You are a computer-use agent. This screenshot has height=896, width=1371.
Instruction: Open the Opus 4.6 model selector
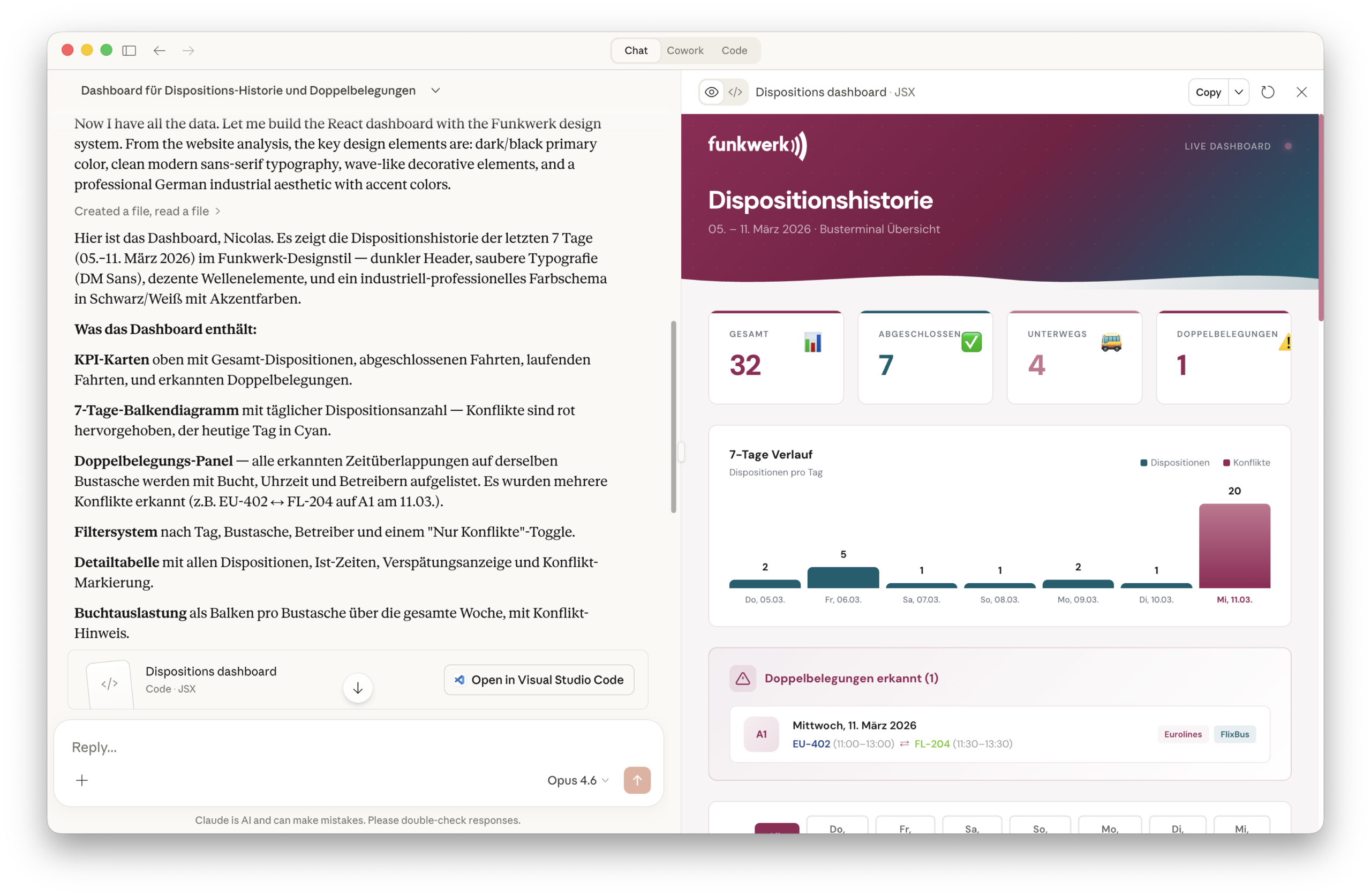pyautogui.click(x=577, y=780)
